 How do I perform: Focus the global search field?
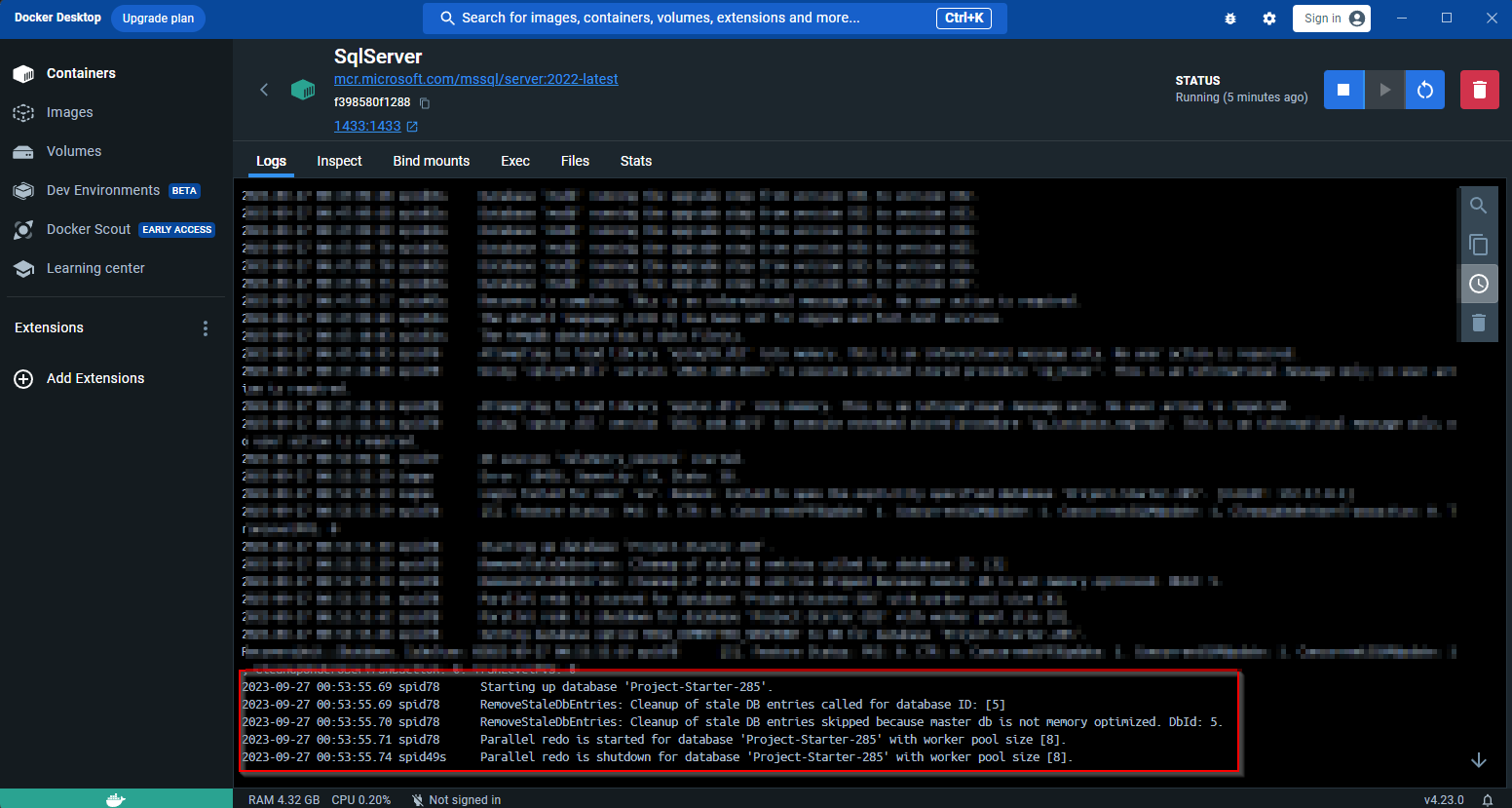715,19
